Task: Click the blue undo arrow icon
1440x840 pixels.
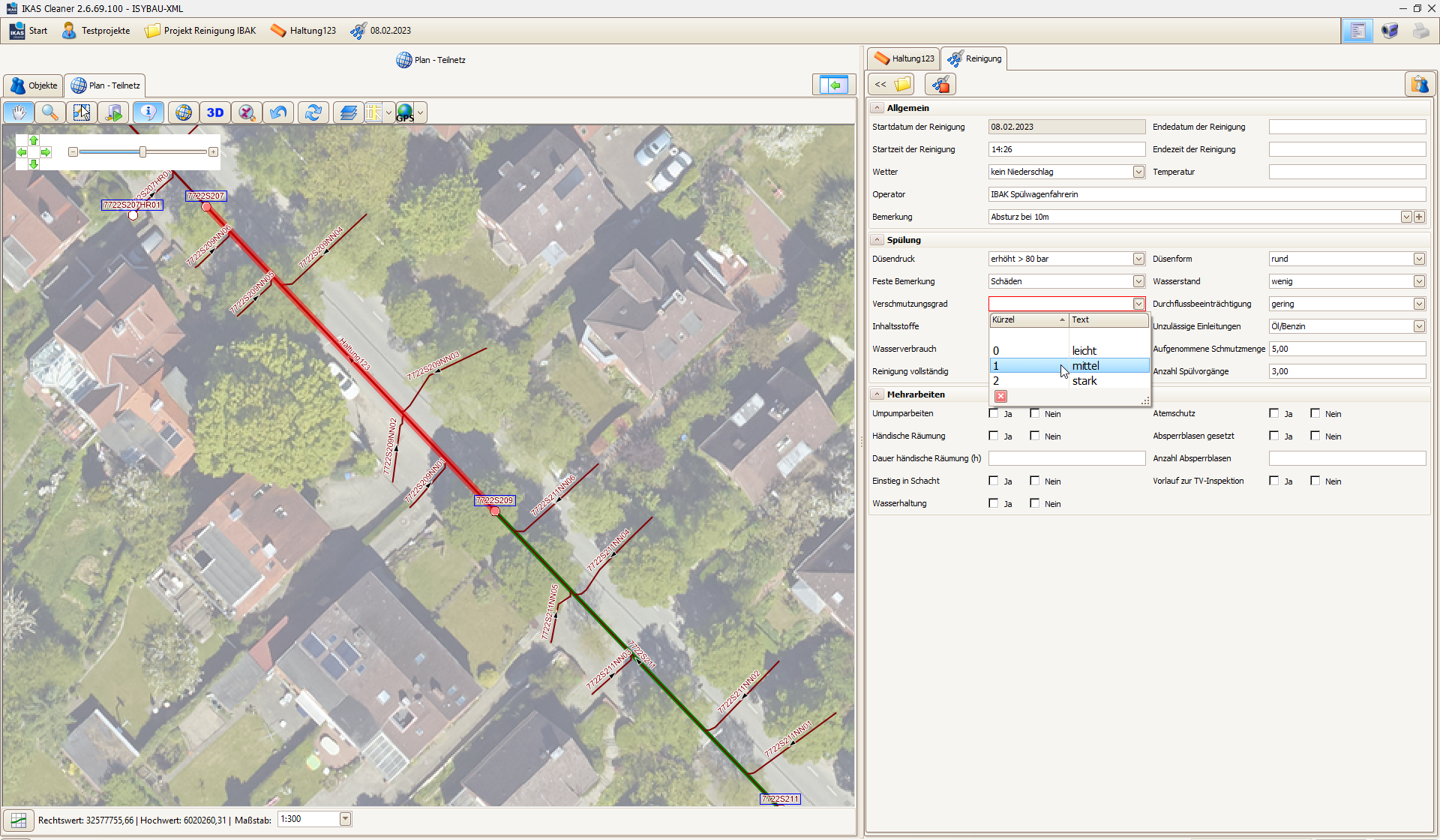Action: tap(278, 112)
